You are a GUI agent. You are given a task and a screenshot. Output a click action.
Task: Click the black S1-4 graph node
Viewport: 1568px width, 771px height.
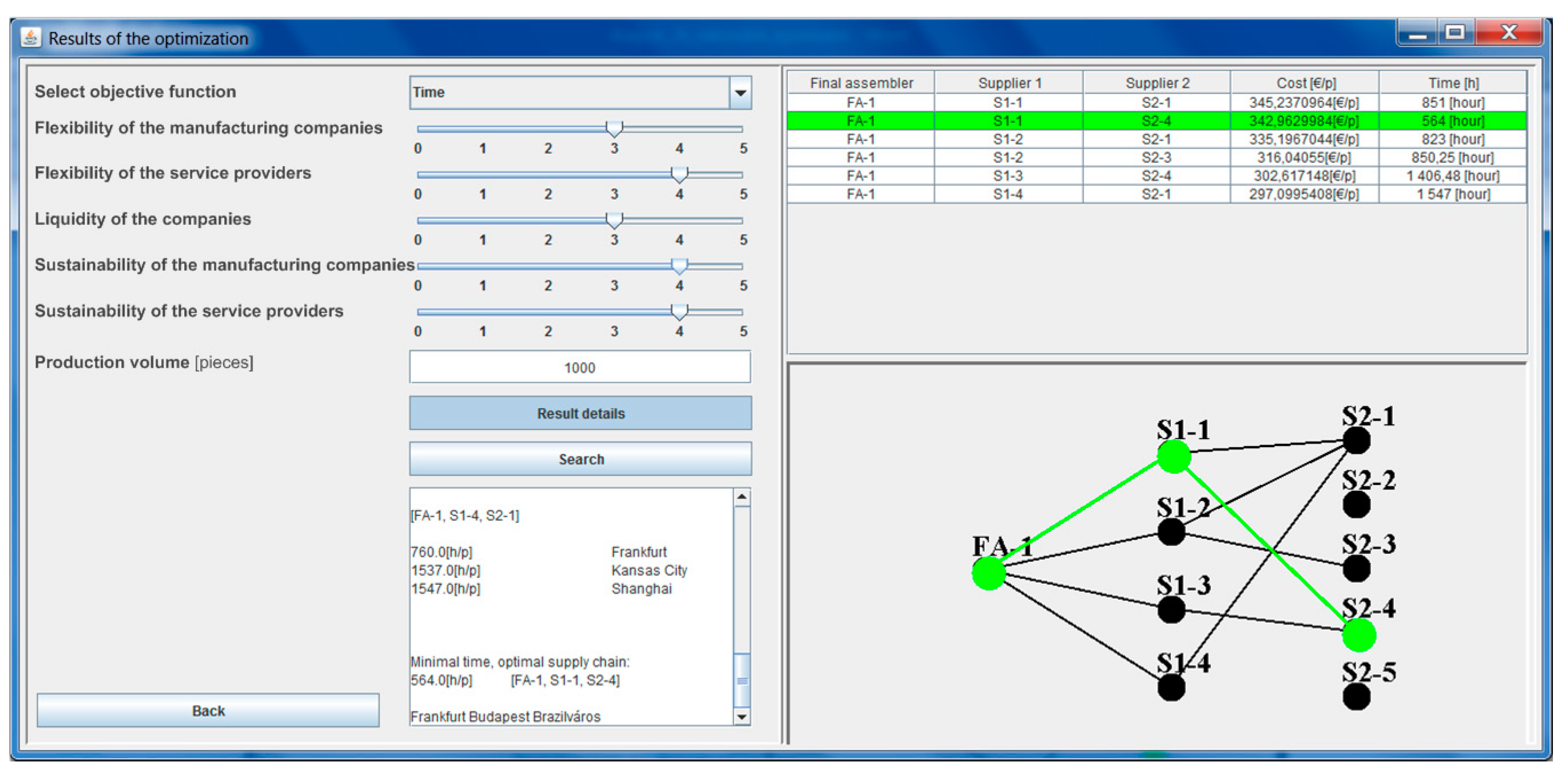coord(1171,687)
